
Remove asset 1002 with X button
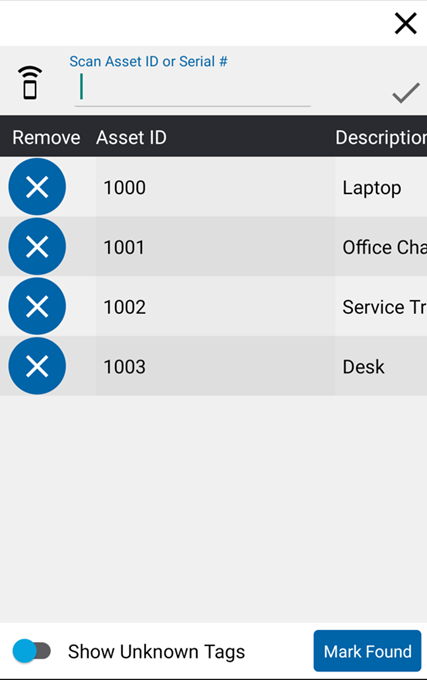37,307
